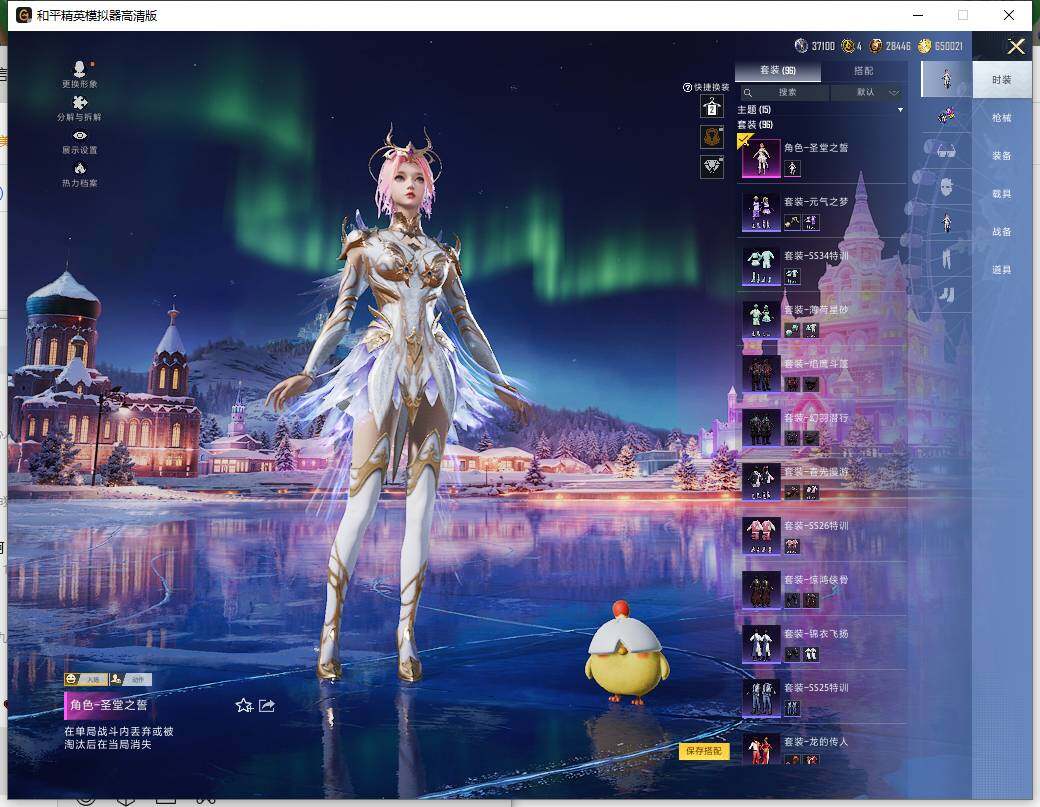This screenshot has height=807, width=1040.
Task: Click the 入场 emote tag
Action: (86, 680)
